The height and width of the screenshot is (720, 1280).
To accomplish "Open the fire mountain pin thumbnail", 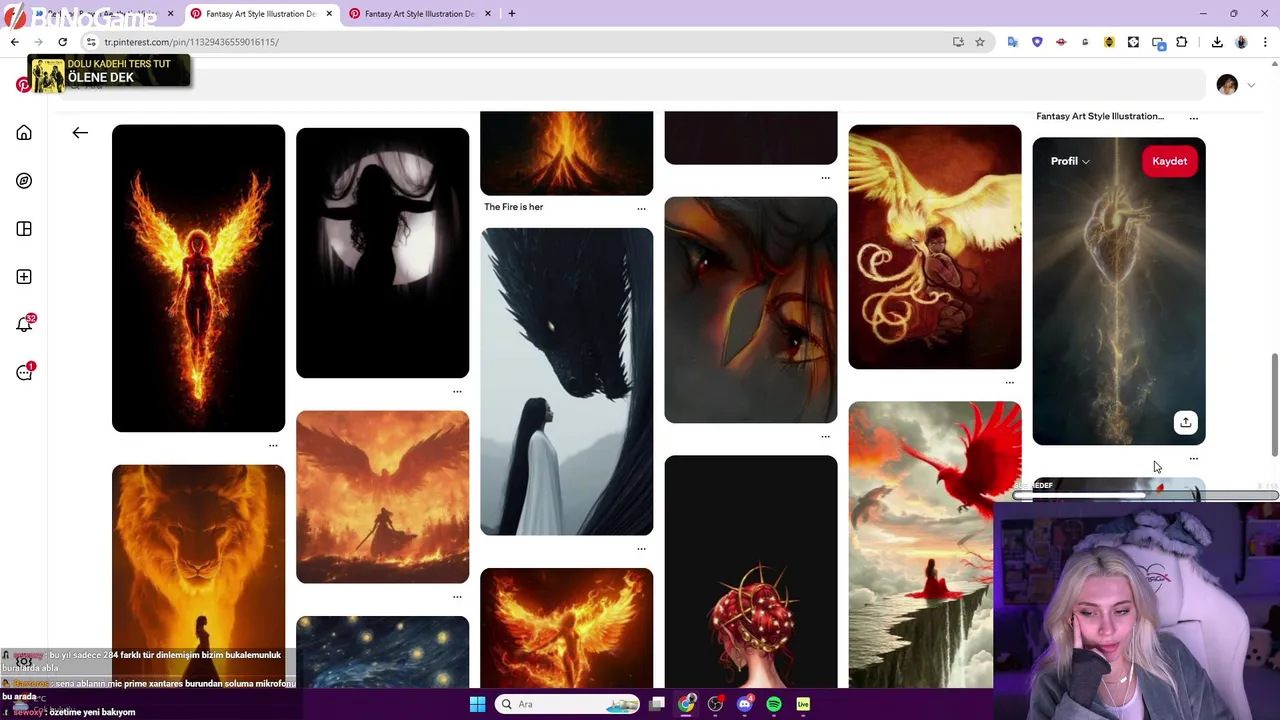I will click(x=566, y=153).
